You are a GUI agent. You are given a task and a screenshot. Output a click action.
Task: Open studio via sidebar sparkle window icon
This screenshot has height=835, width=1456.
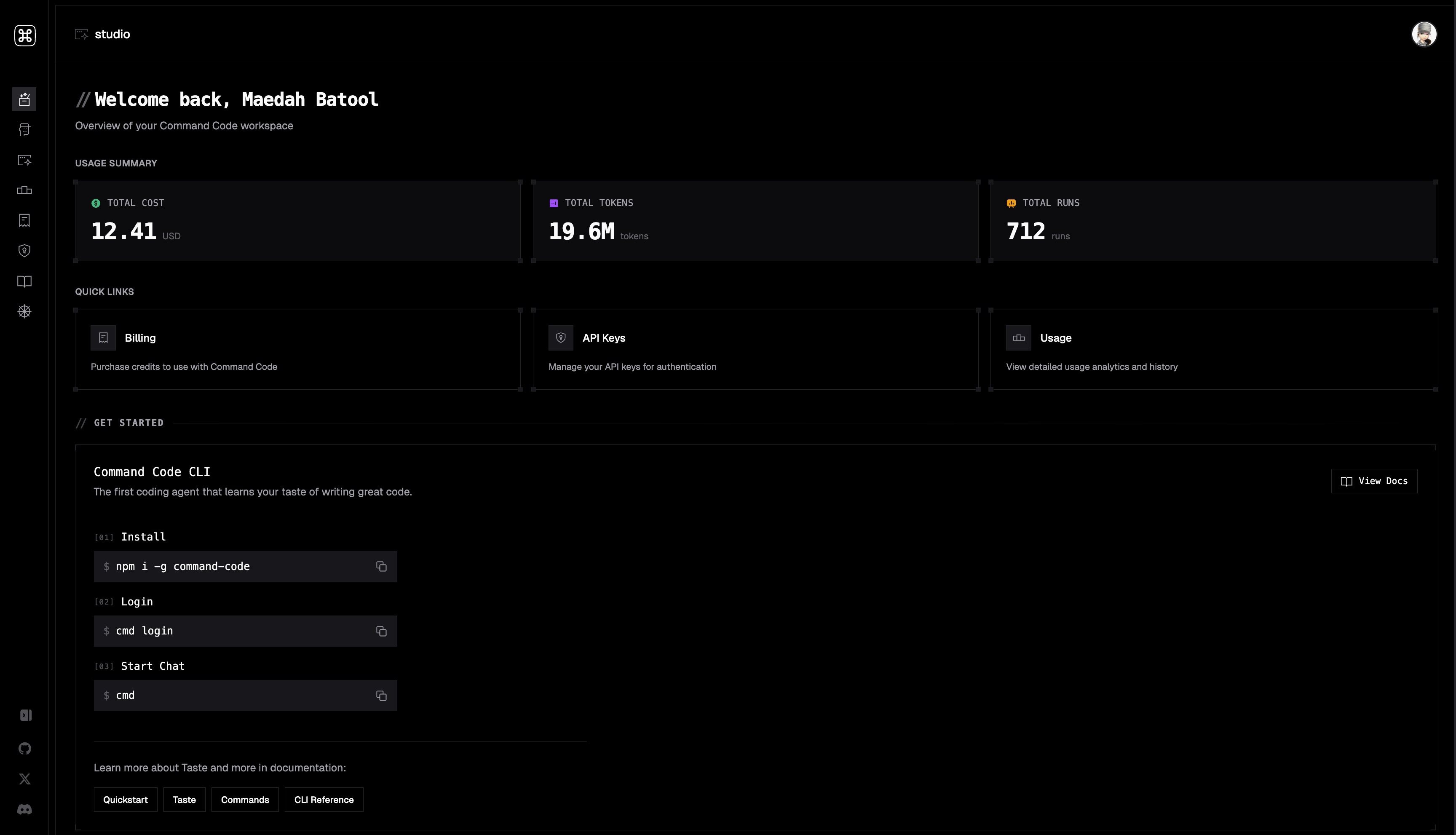[24, 160]
